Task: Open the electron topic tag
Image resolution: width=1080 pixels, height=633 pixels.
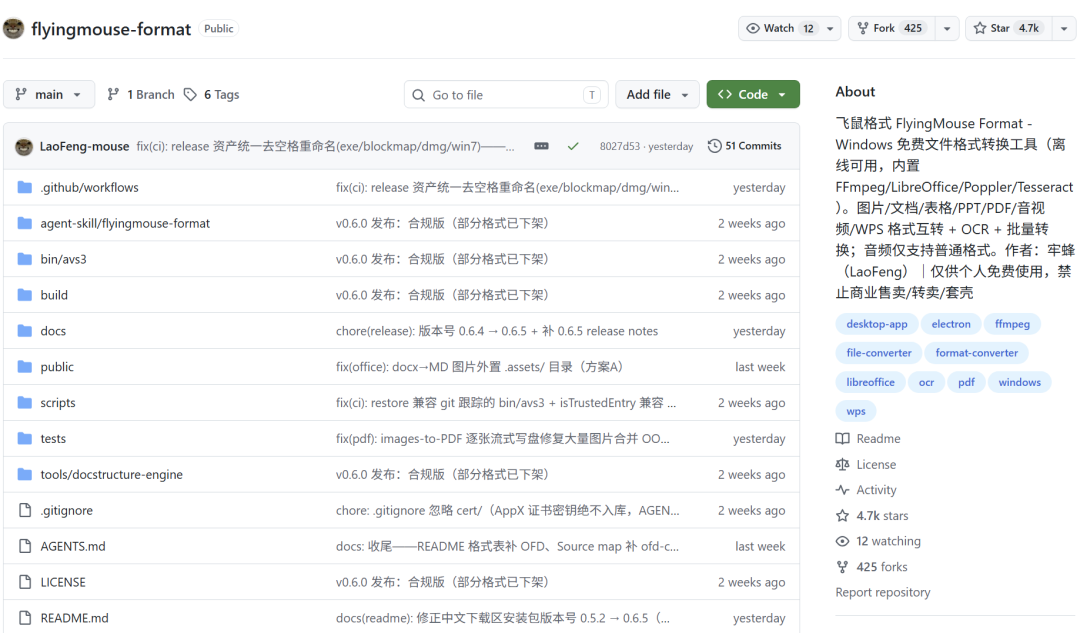Action: [951, 324]
